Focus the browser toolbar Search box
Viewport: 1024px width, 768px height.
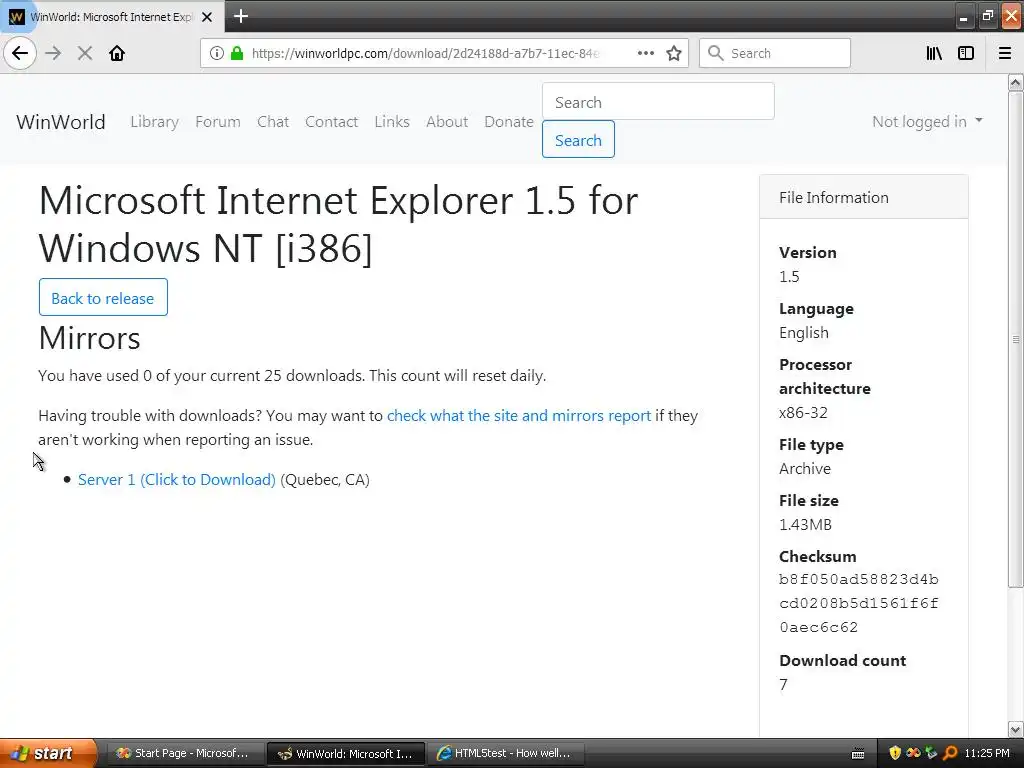point(775,53)
